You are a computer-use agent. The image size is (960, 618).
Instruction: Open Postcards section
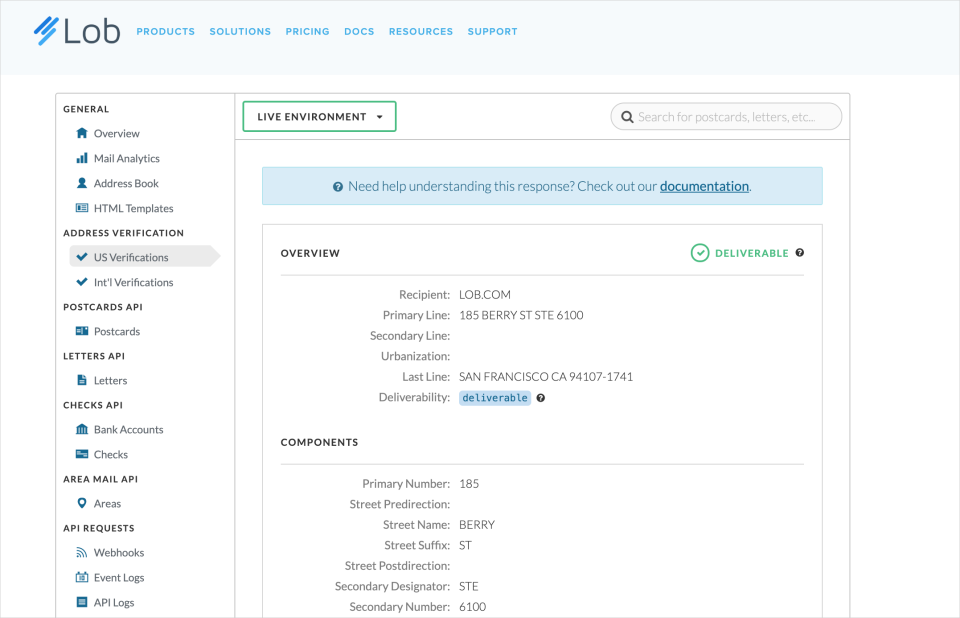[117, 331]
